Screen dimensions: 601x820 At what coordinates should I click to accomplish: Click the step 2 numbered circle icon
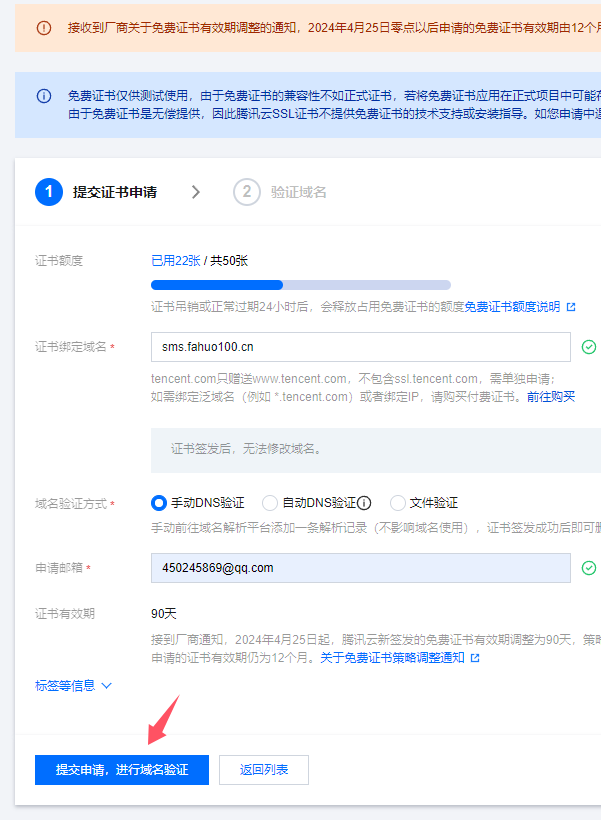(x=246, y=192)
